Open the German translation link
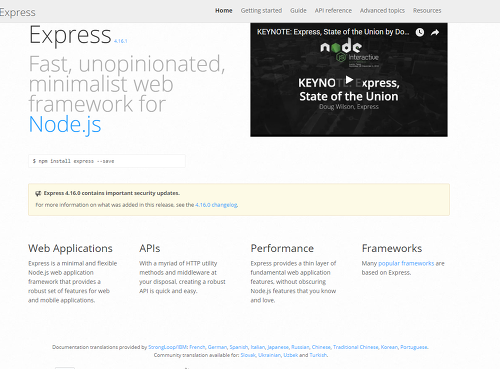Image resolution: width=500 pixels, height=369 pixels. [x=217, y=347]
